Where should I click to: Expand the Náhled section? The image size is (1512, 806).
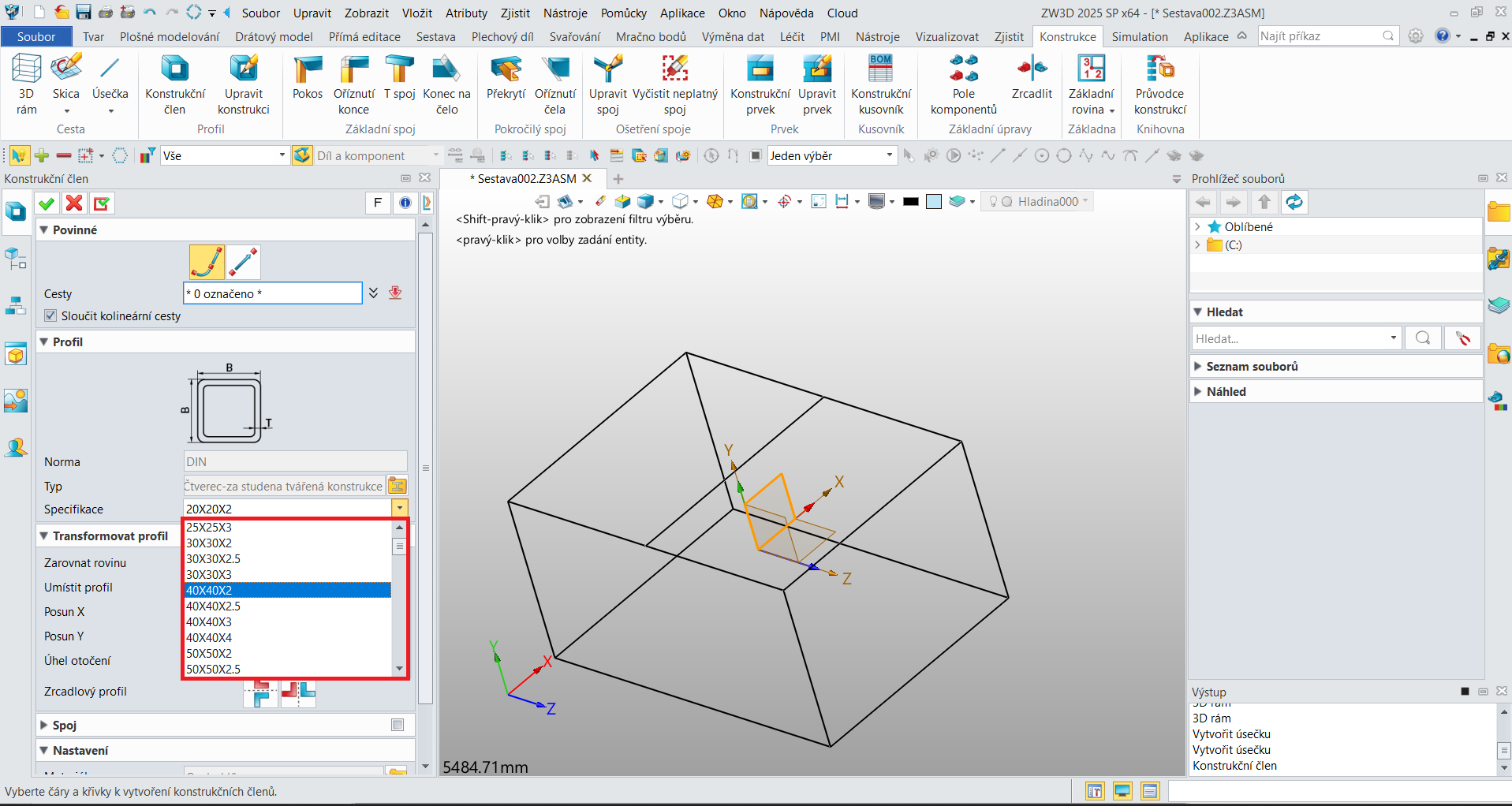tap(1198, 391)
